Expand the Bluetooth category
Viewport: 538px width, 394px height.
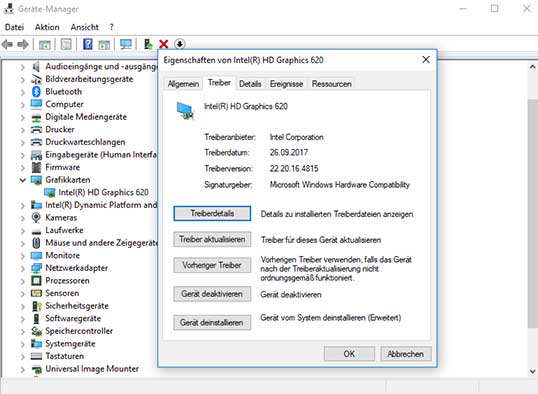click(x=23, y=92)
